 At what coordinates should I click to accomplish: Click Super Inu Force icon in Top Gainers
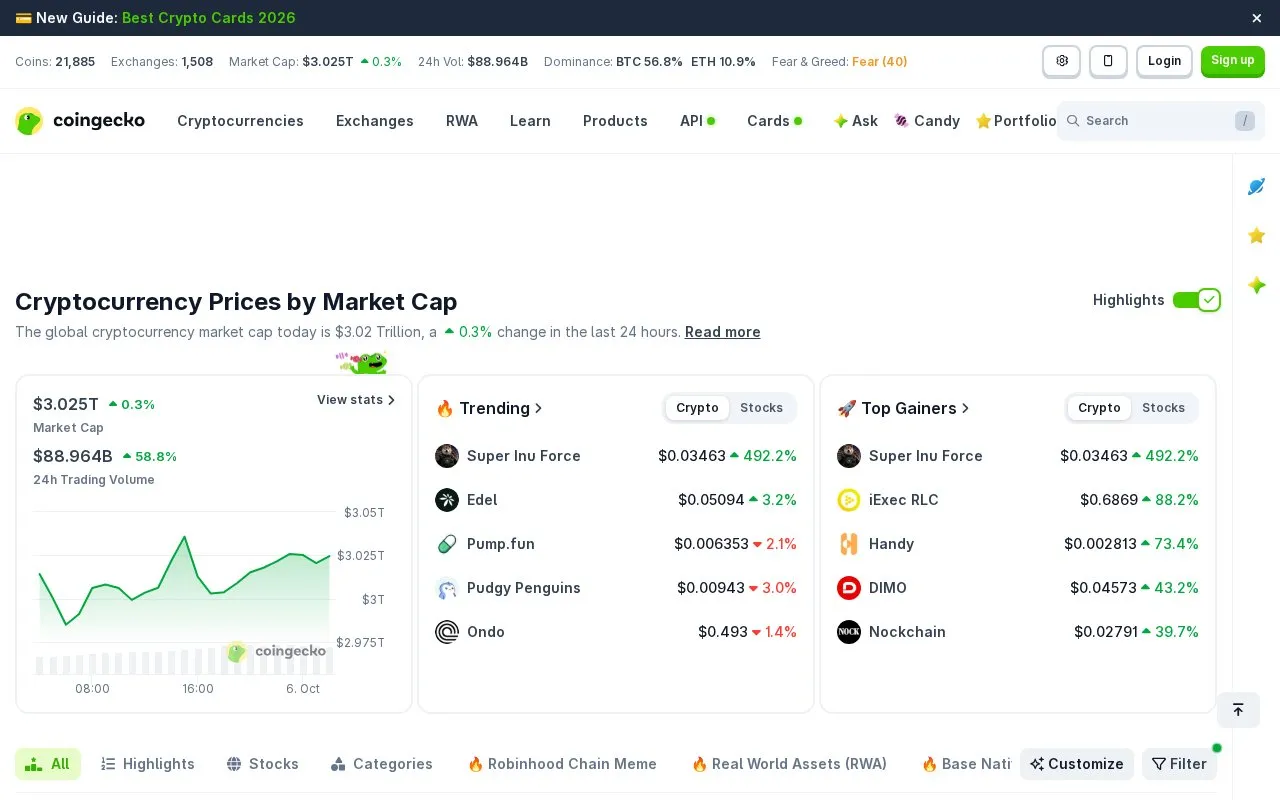(x=849, y=456)
